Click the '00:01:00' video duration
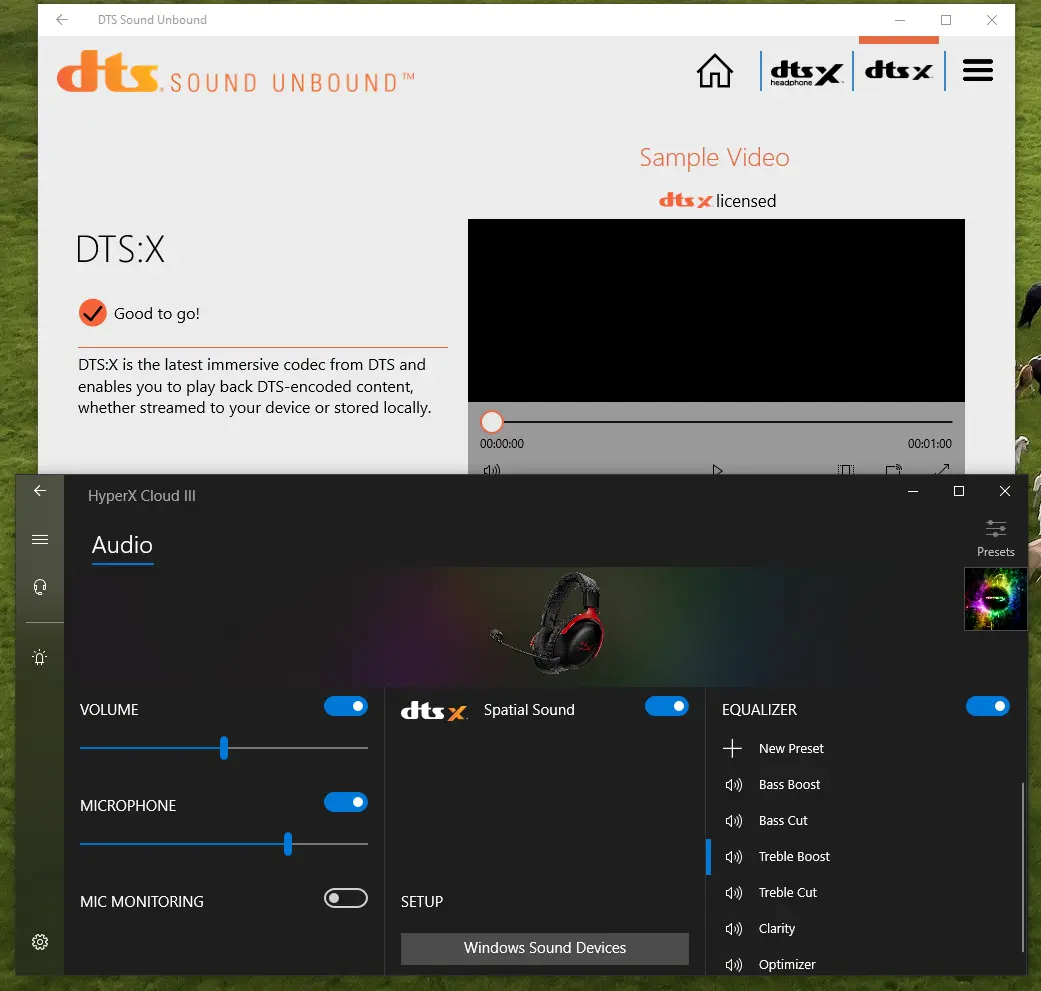This screenshot has width=1041, height=991. point(929,443)
